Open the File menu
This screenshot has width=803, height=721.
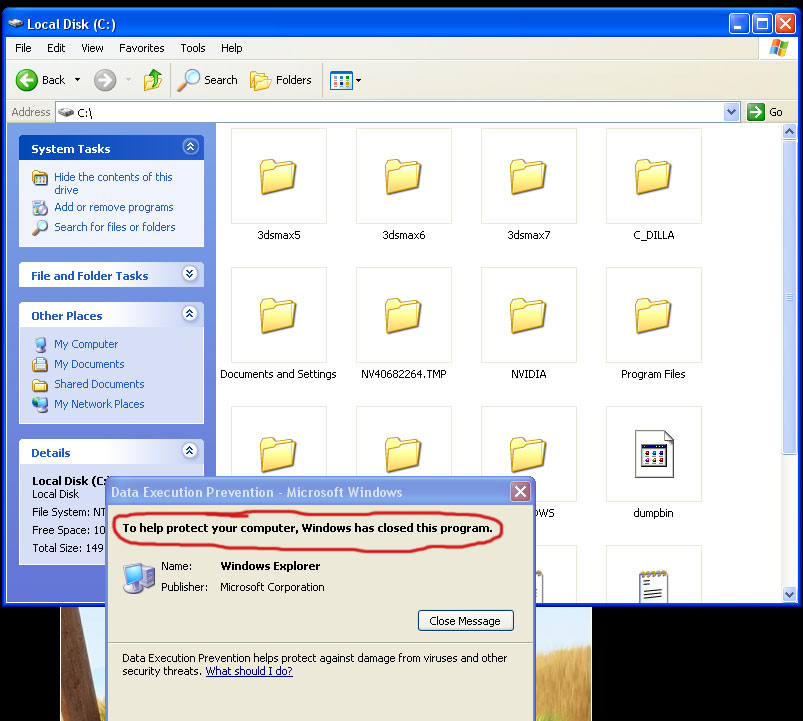(23, 48)
